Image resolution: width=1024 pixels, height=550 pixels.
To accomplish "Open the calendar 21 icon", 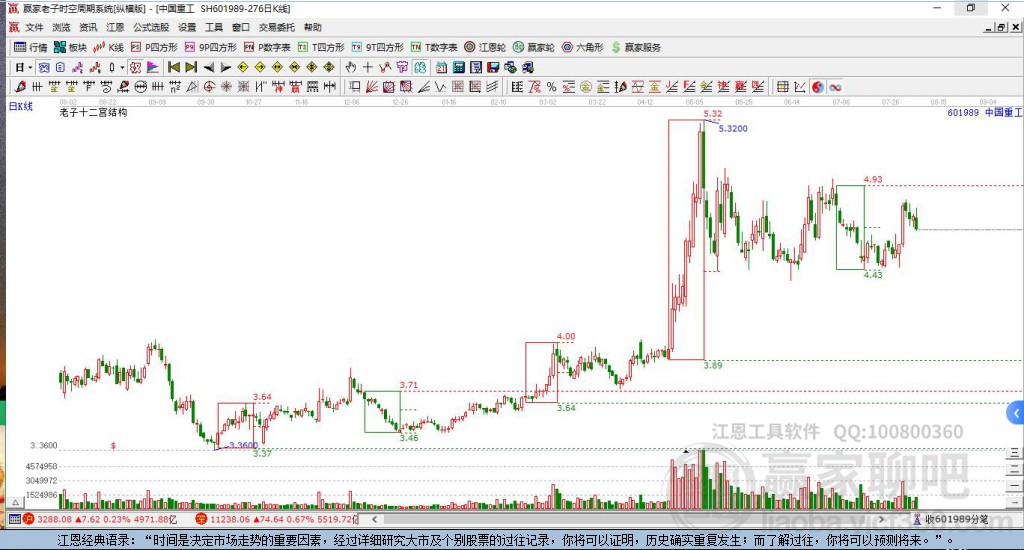I will click(x=441, y=67).
